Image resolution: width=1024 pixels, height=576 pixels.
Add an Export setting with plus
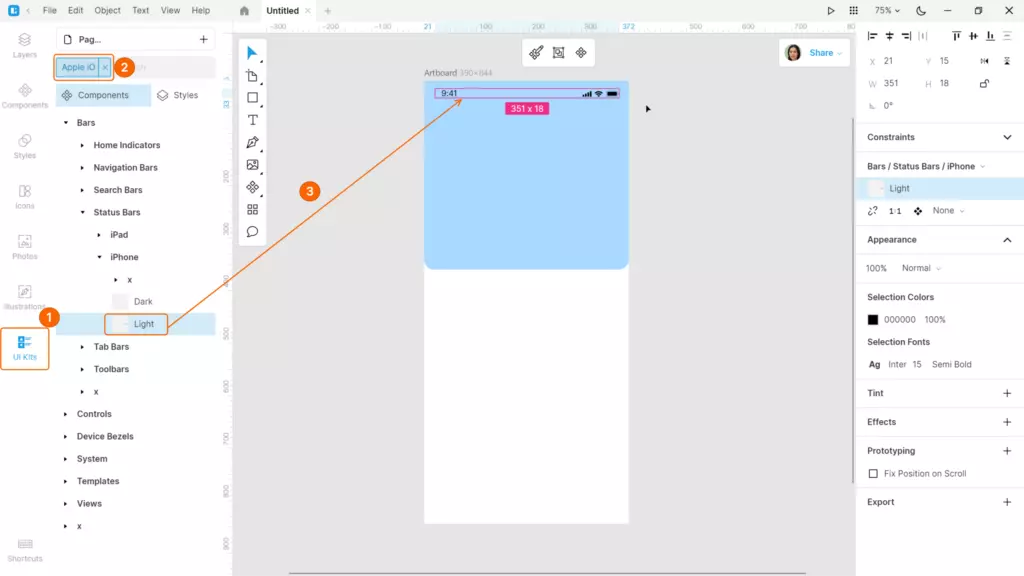pos(1007,502)
